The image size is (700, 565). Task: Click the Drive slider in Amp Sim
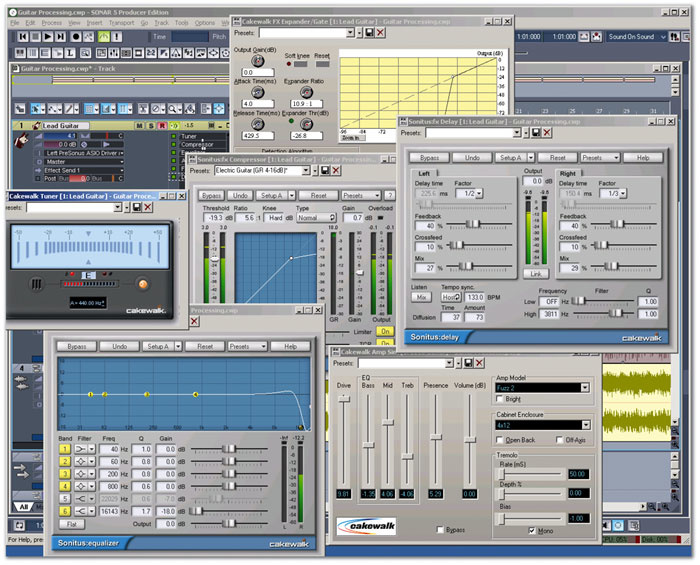[344, 398]
